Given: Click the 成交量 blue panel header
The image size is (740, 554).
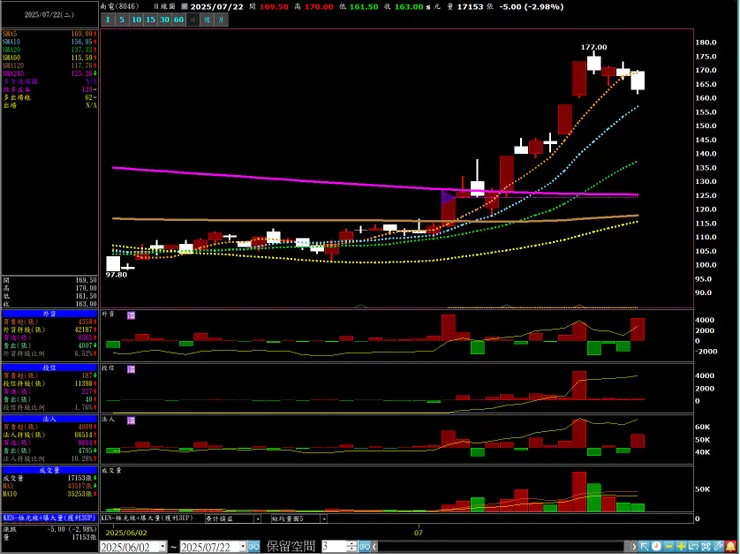Looking at the screenshot, I should coord(50,470).
